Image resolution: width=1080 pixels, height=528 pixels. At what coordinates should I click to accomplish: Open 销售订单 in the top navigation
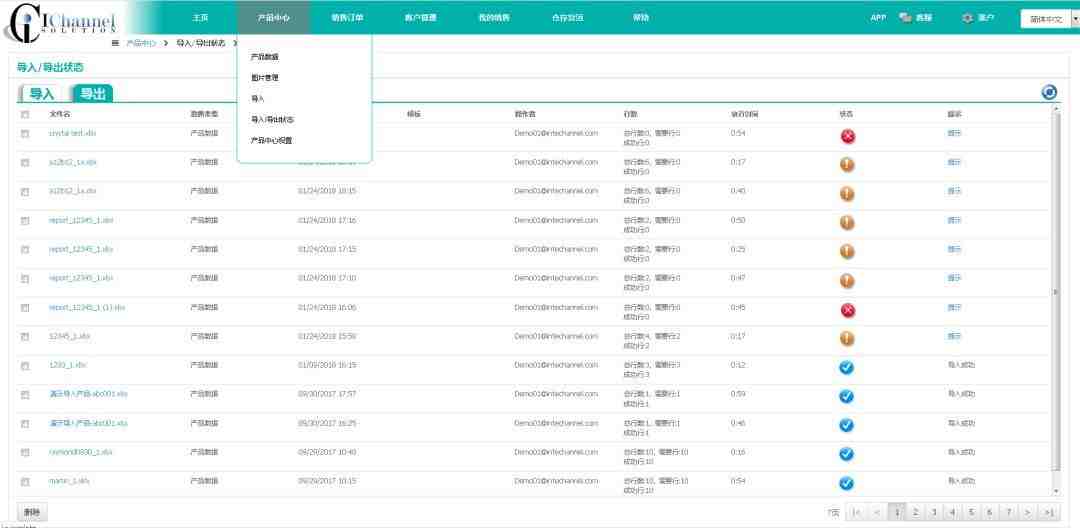[347, 18]
